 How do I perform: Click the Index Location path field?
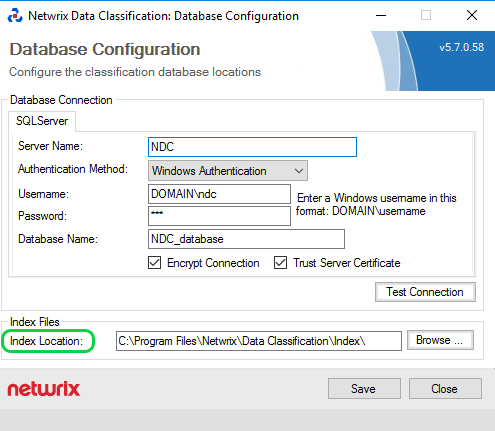[x=259, y=341]
